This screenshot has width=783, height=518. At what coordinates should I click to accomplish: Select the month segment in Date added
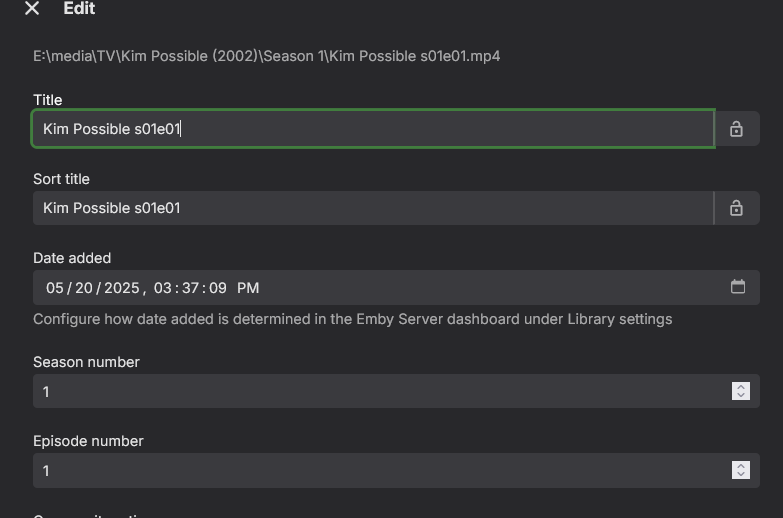pos(55,288)
